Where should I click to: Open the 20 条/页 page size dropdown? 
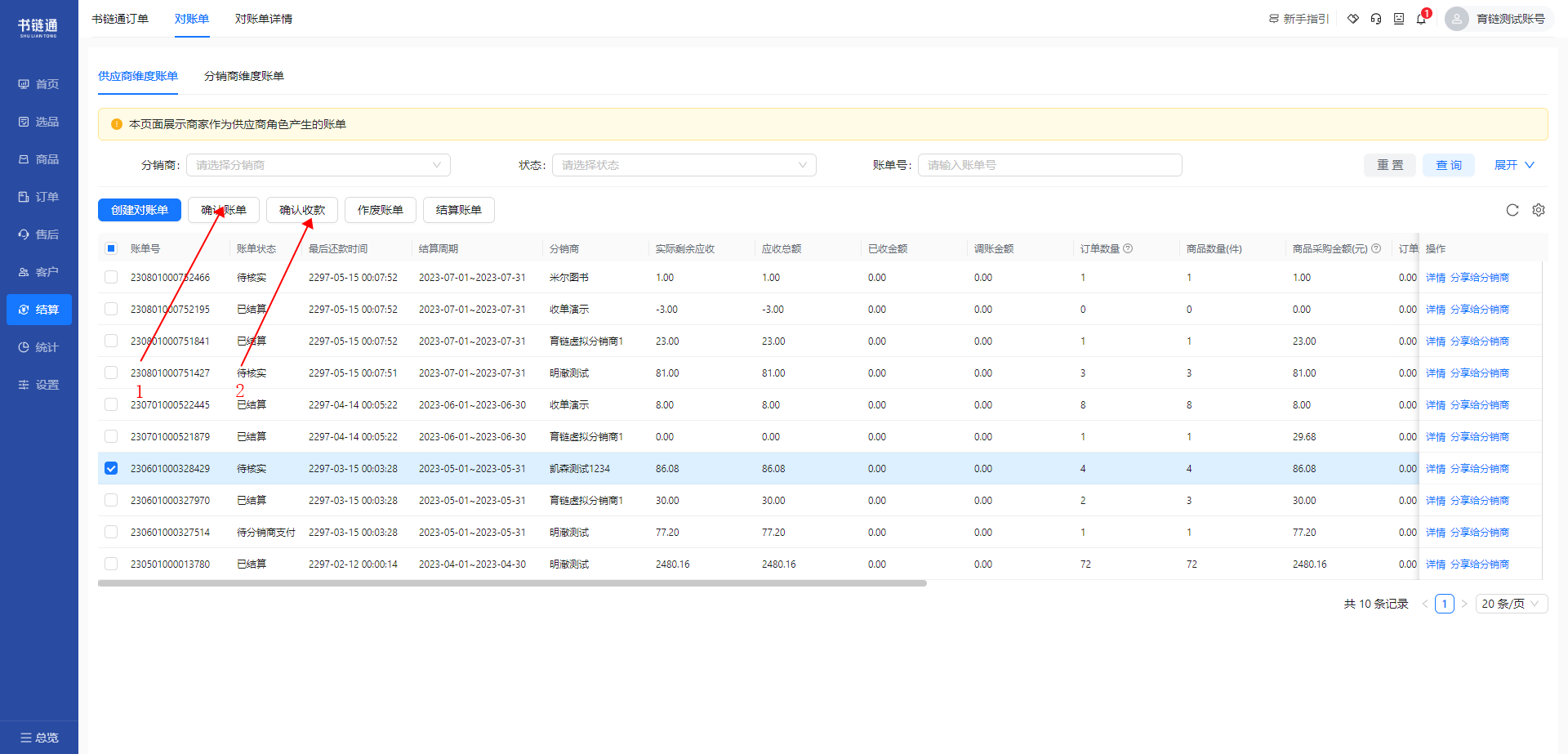1512,604
